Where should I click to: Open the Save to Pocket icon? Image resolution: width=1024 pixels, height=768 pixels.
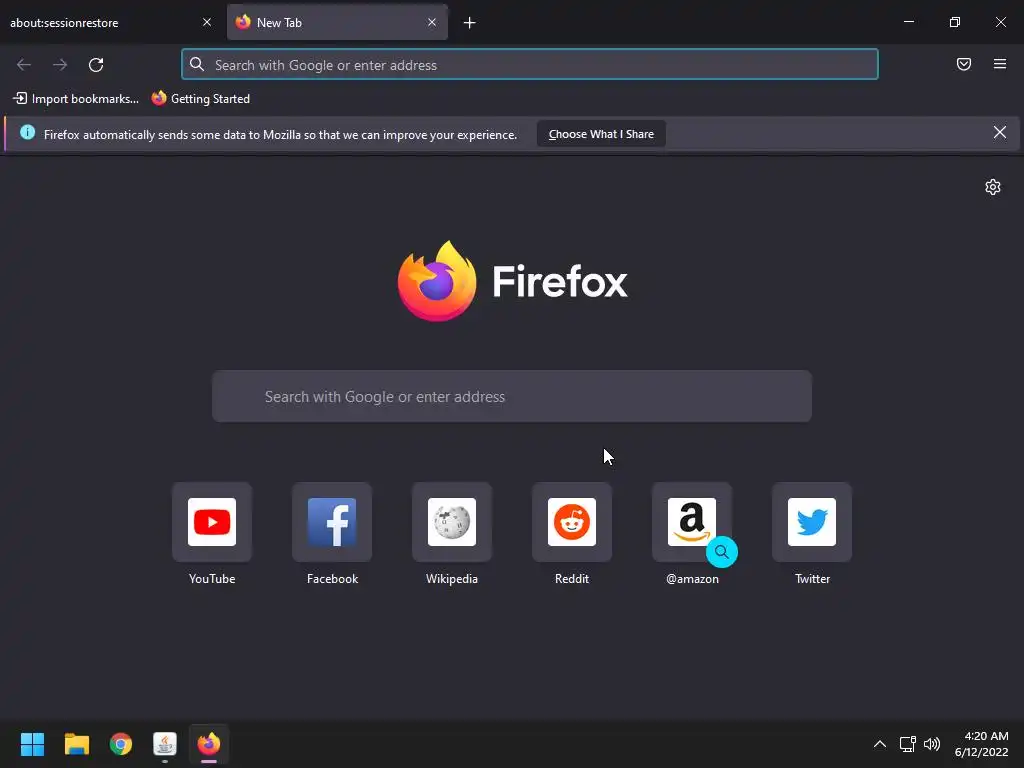coord(964,64)
